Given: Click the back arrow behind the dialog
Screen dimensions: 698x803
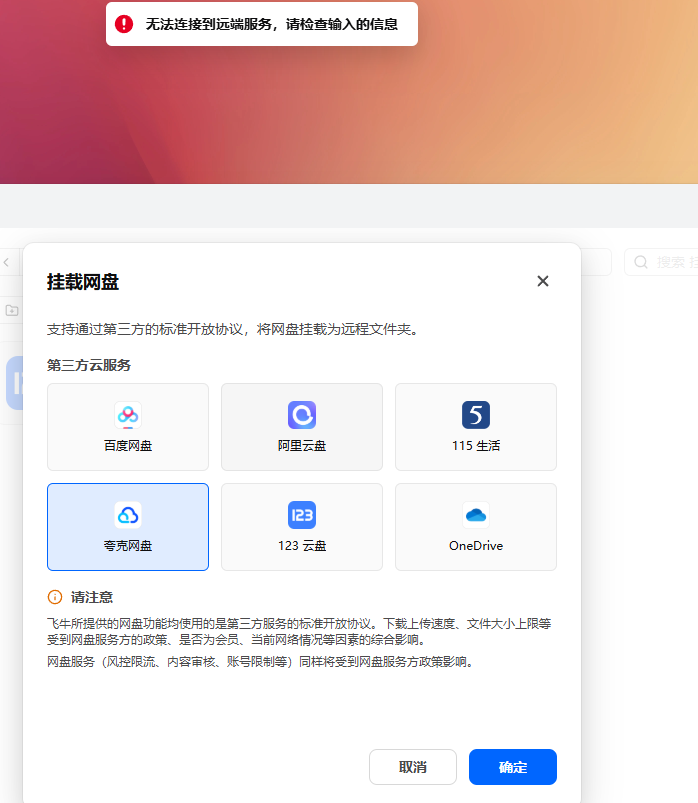Looking at the screenshot, I should click(x=6, y=262).
